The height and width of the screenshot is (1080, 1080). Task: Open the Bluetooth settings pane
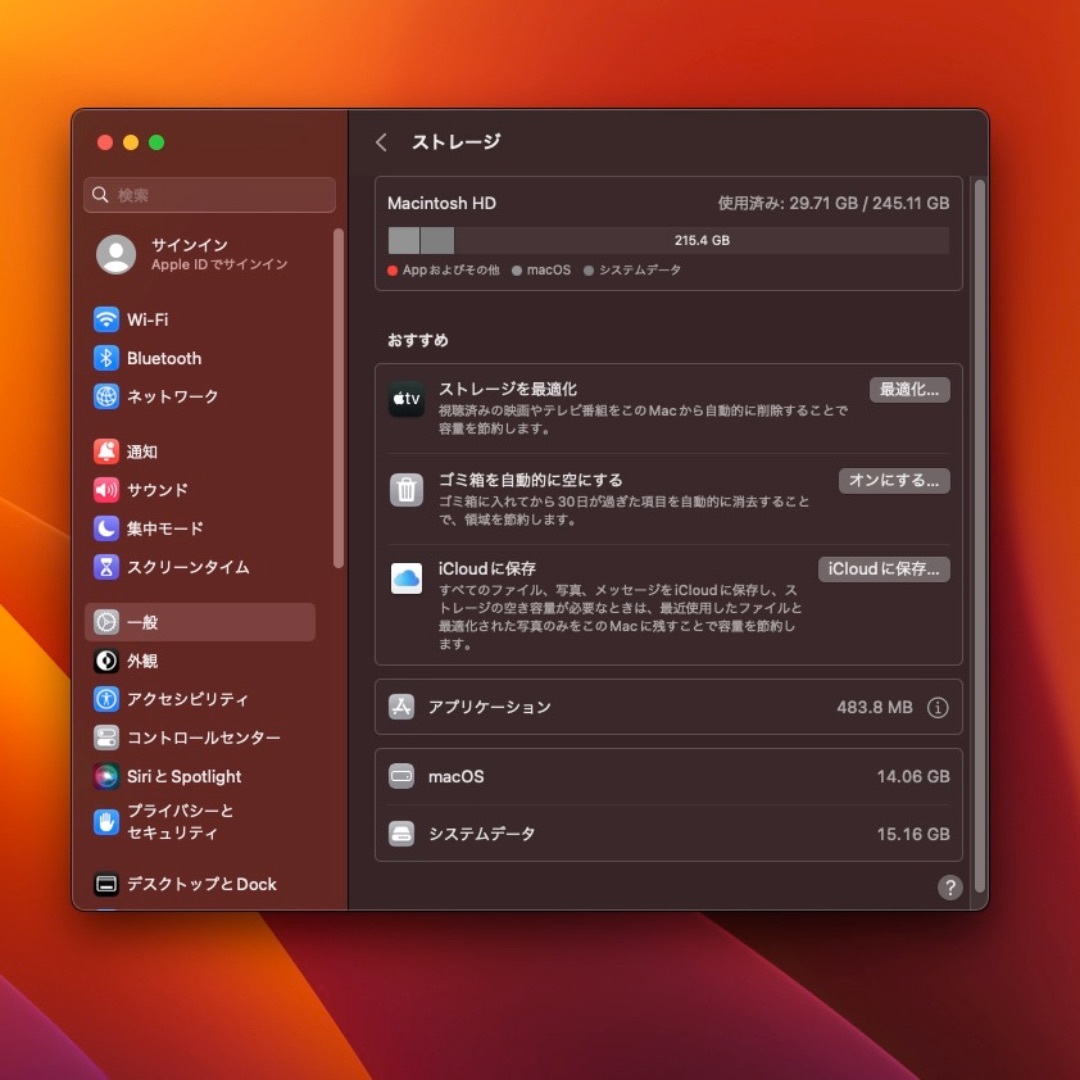coord(200,358)
